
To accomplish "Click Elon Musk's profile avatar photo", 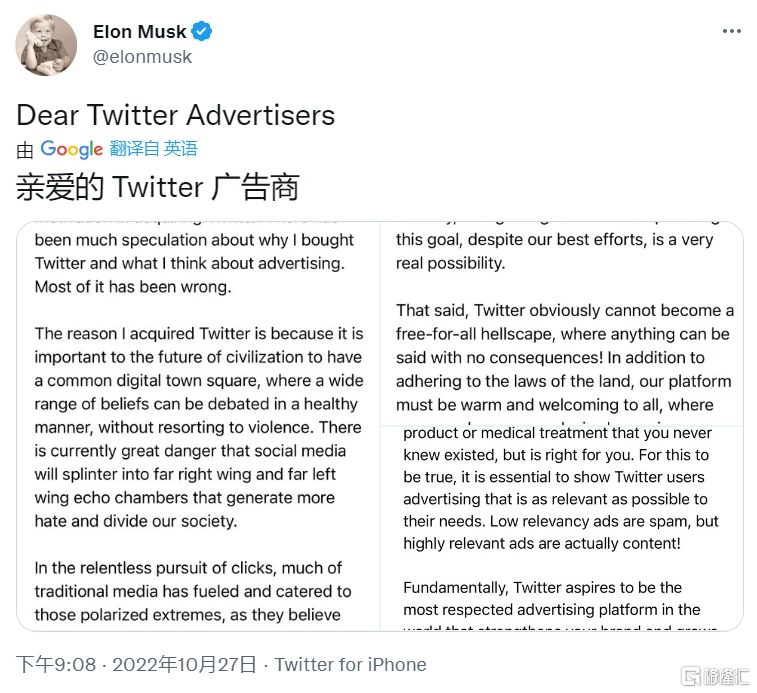I will click(x=47, y=45).
